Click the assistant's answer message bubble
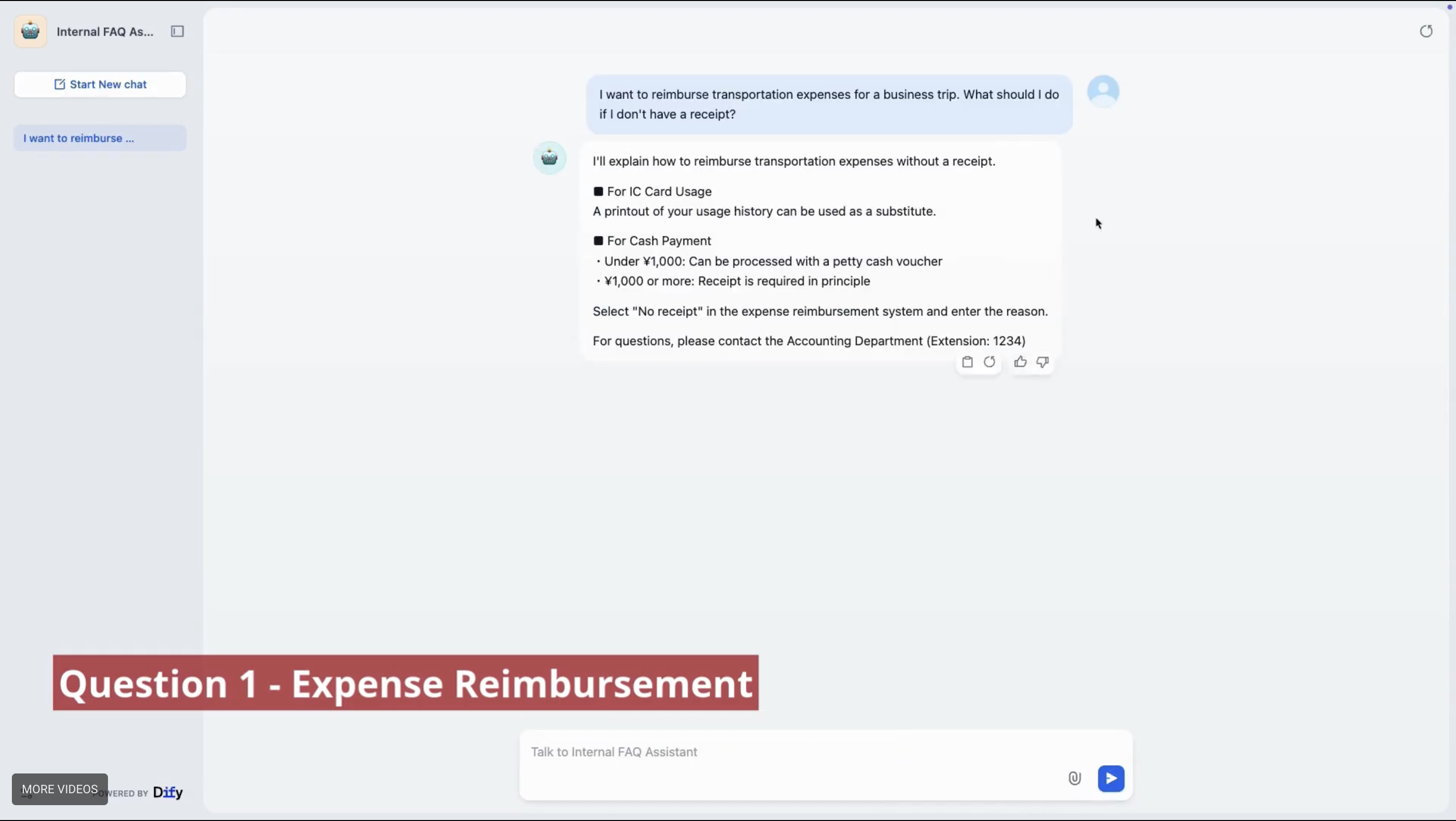The width and height of the screenshot is (1456, 821). click(x=820, y=249)
